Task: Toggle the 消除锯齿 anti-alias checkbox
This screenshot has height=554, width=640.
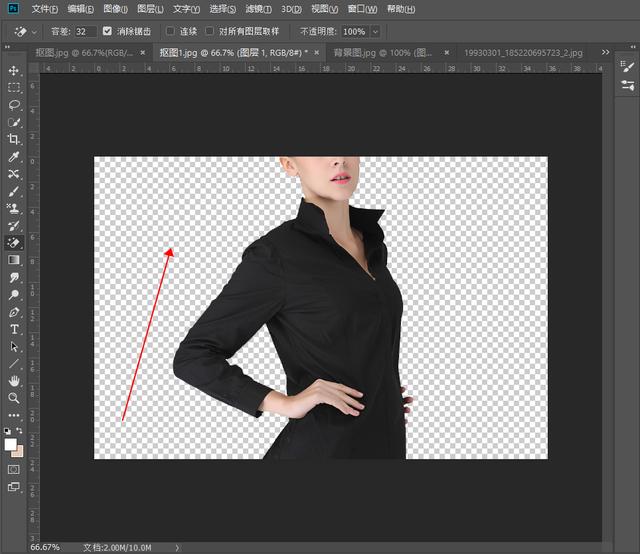Action: [x=108, y=31]
